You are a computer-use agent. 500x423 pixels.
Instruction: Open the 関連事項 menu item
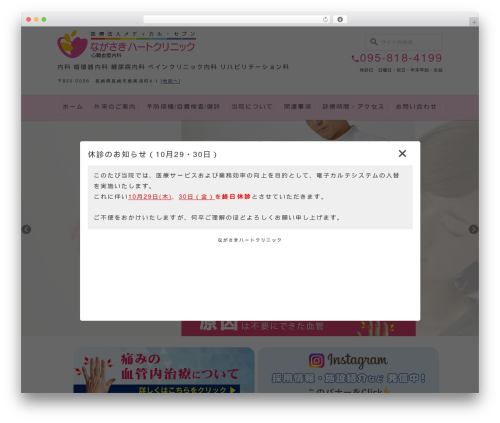[x=297, y=107]
